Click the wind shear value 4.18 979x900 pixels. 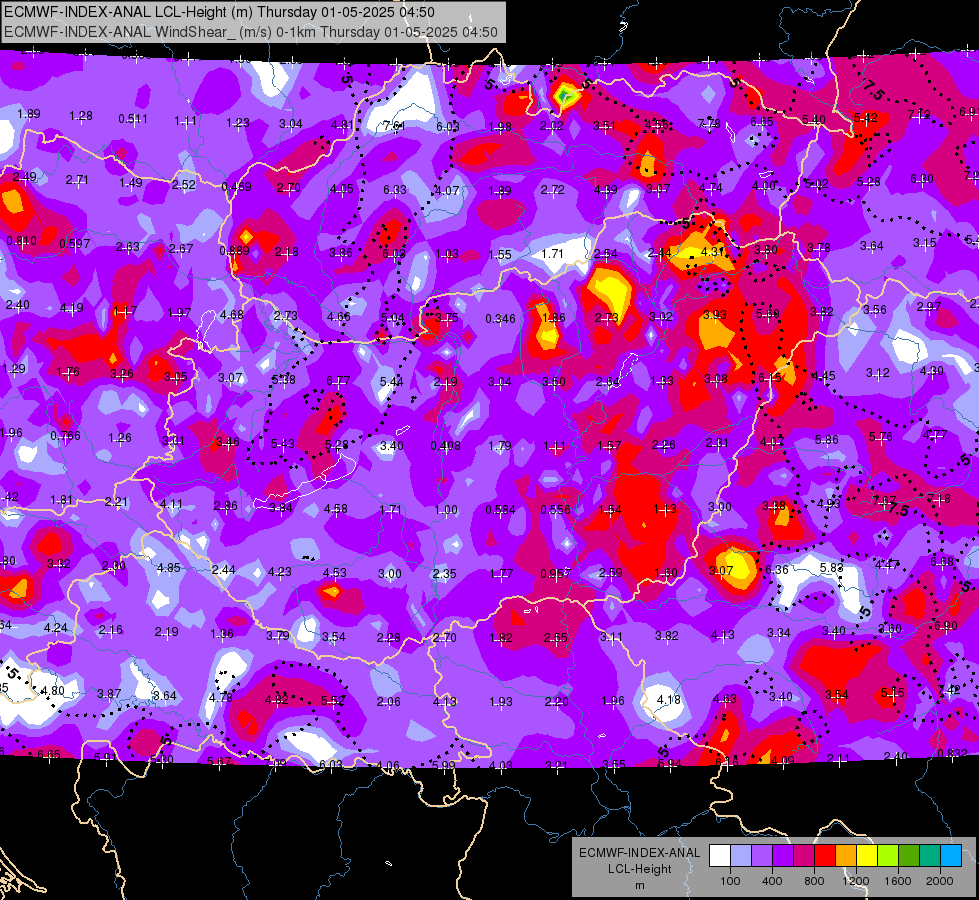[669, 699]
